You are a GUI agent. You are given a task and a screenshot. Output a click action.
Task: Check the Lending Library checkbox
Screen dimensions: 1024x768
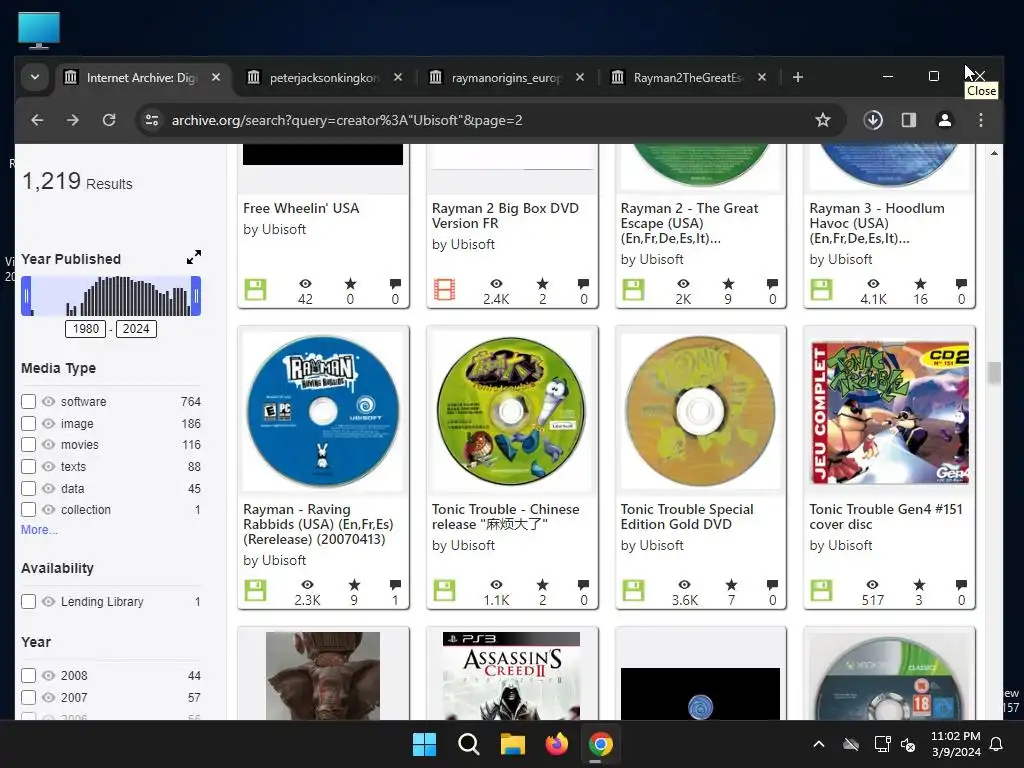pos(28,601)
